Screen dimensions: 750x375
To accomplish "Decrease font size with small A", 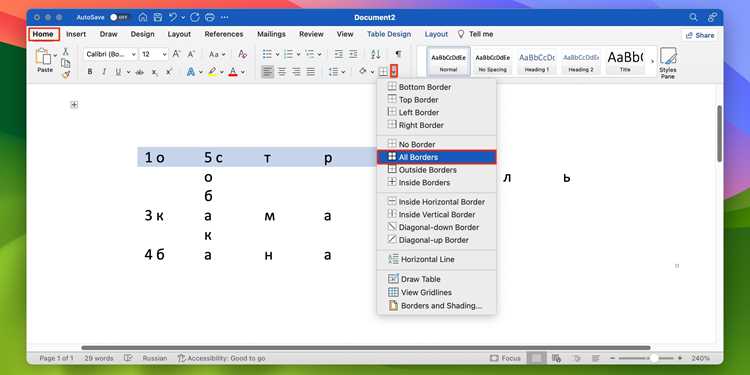I will click(x=191, y=55).
